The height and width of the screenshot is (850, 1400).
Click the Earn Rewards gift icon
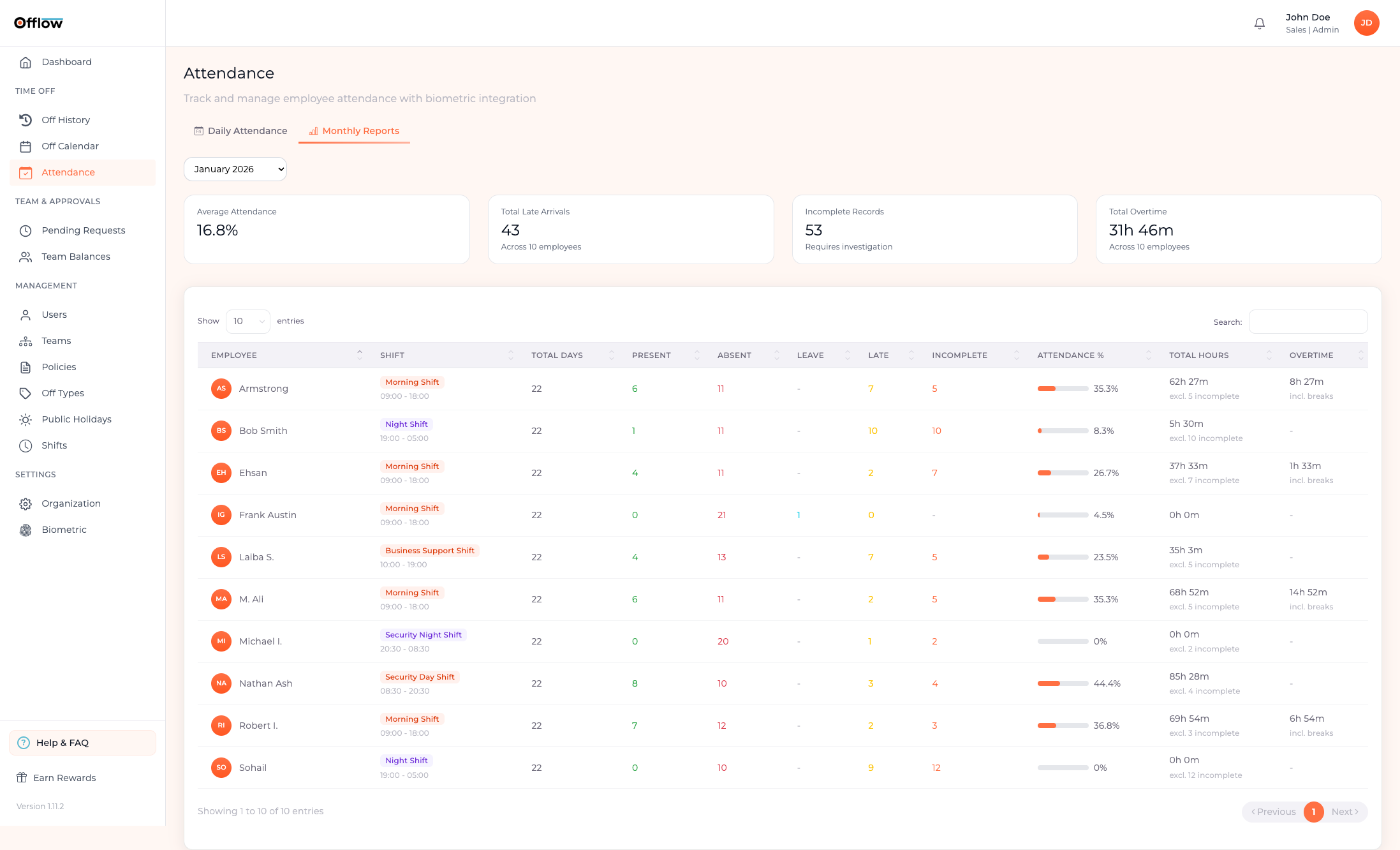tap(22, 777)
